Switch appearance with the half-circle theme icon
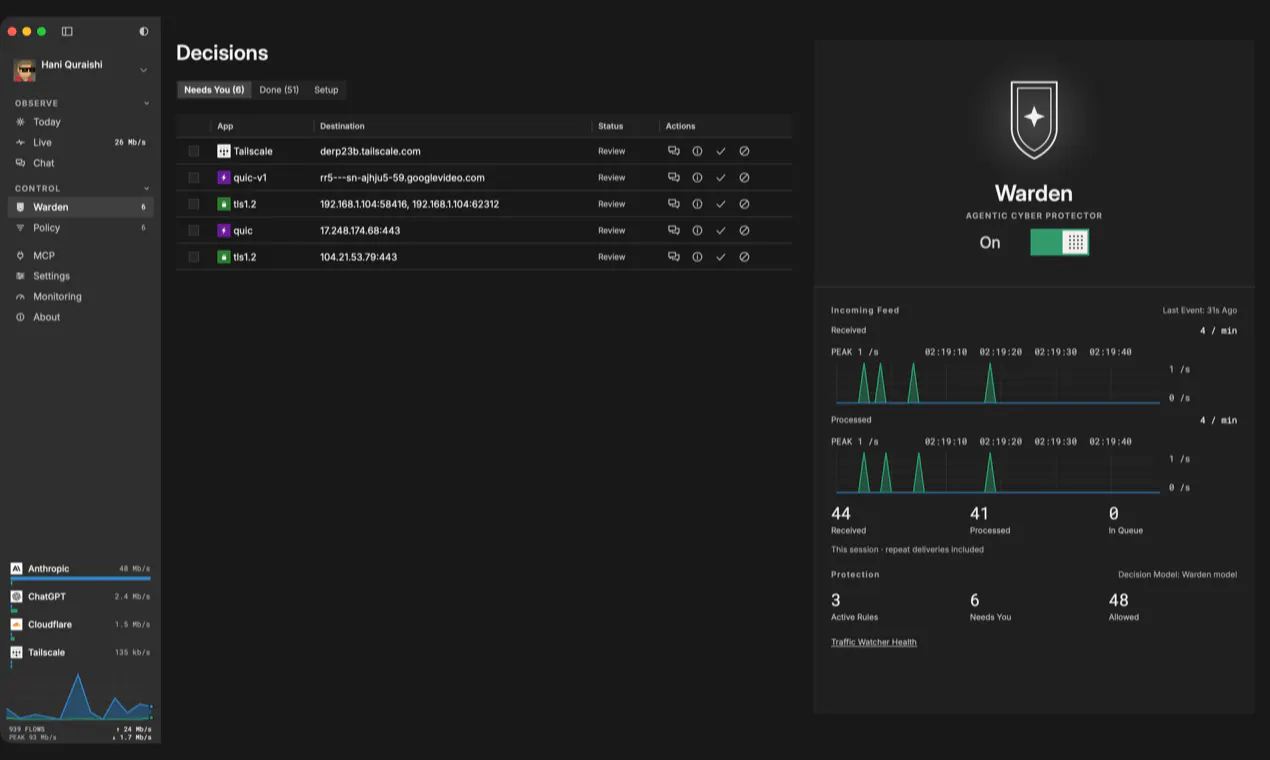 pos(144,32)
